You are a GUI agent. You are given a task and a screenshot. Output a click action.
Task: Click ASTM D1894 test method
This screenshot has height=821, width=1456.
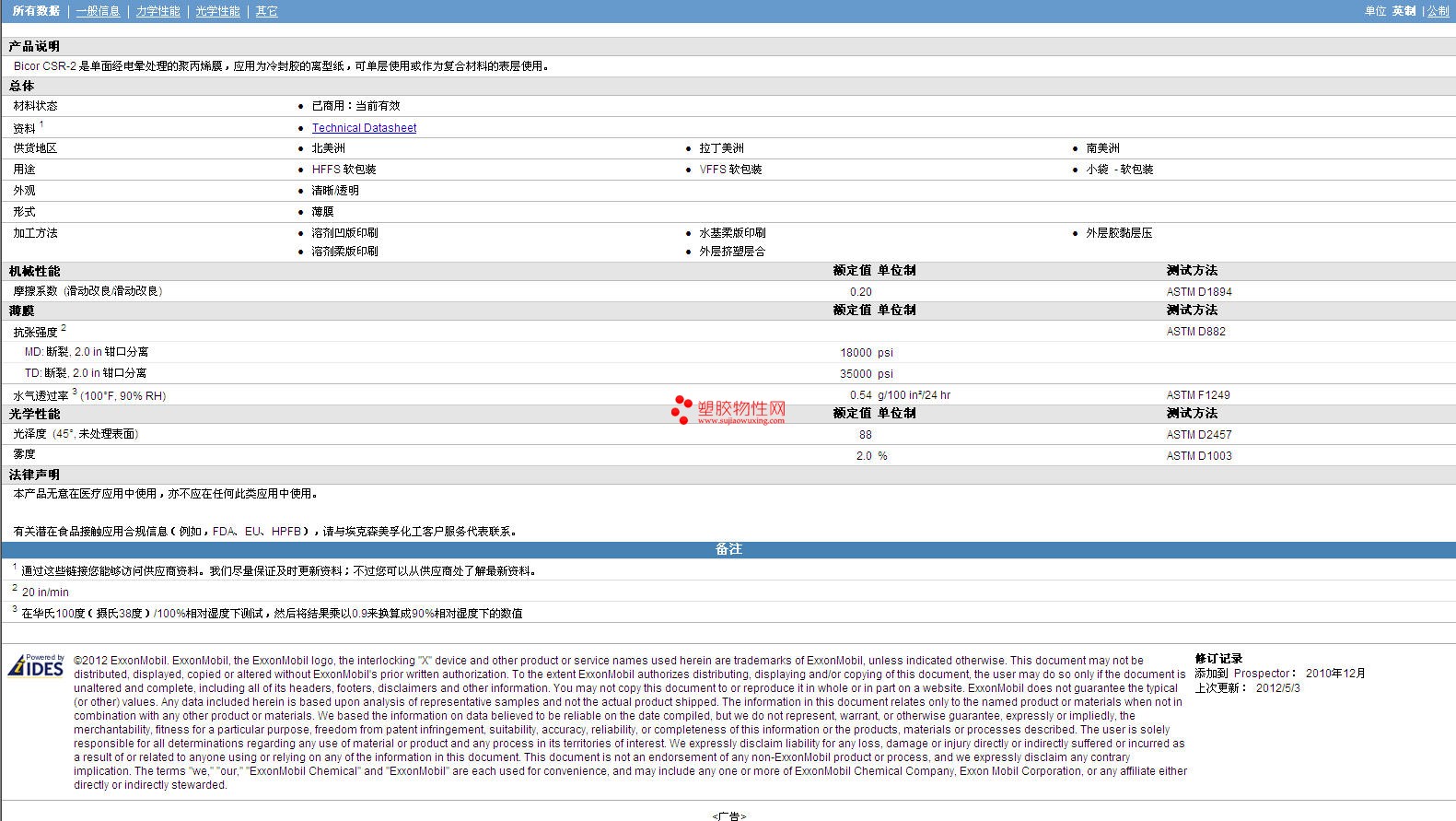tap(1199, 292)
